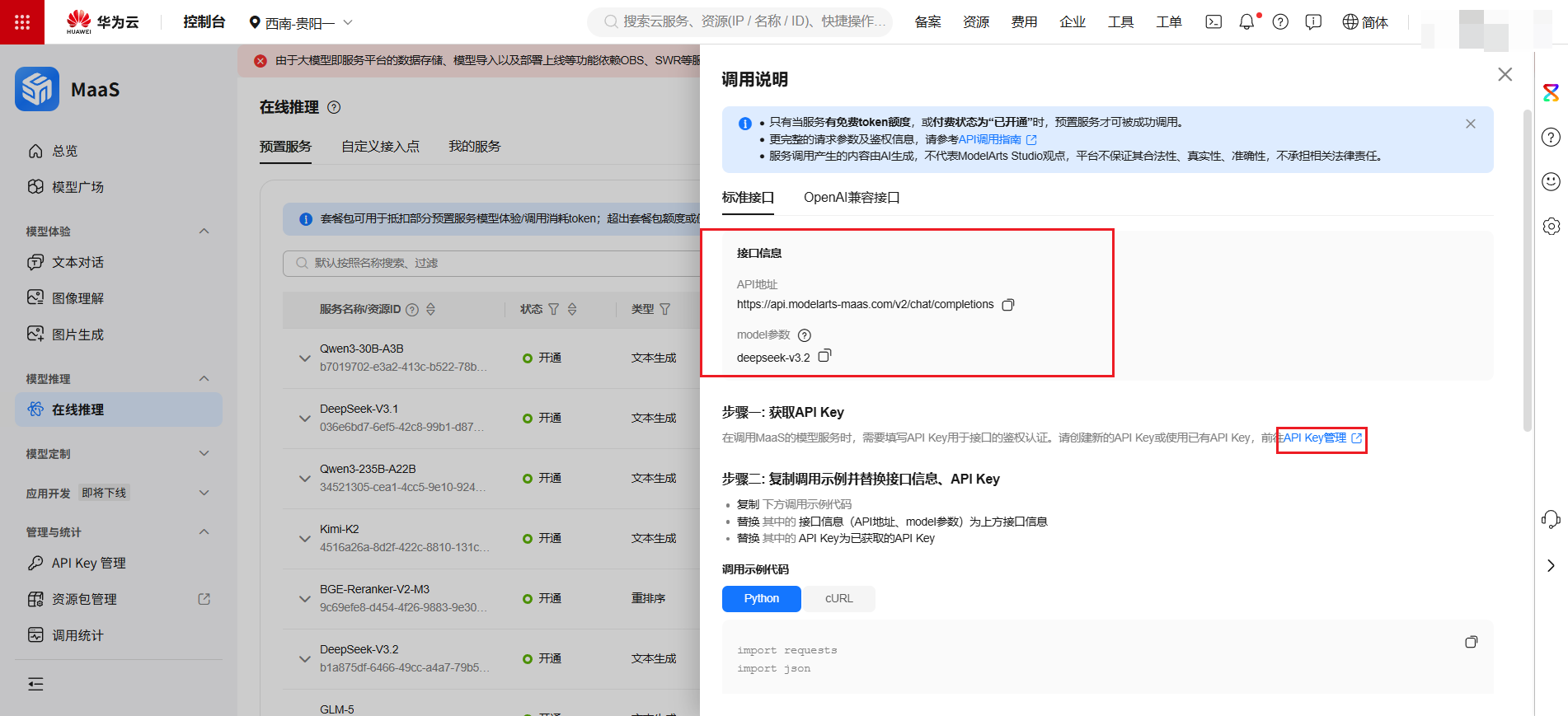This screenshot has height=716, width=1568.
Task: Sort the 状态 column
Action: tap(572, 309)
